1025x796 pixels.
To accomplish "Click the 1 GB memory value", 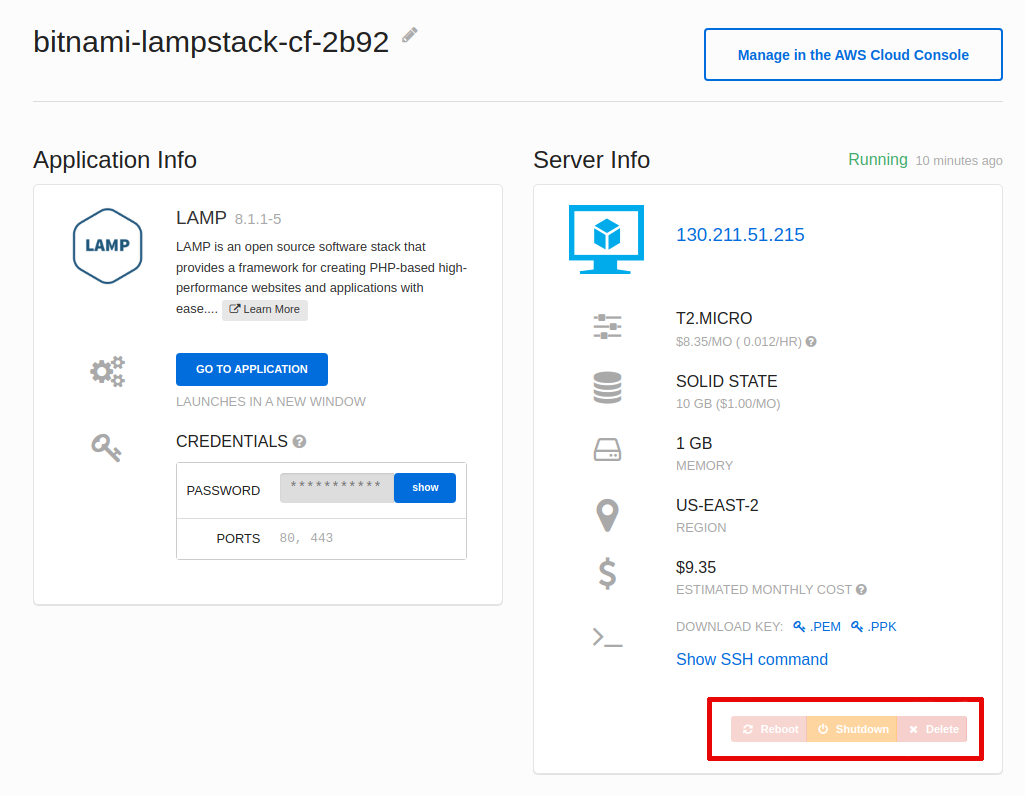I will pos(694,443).
